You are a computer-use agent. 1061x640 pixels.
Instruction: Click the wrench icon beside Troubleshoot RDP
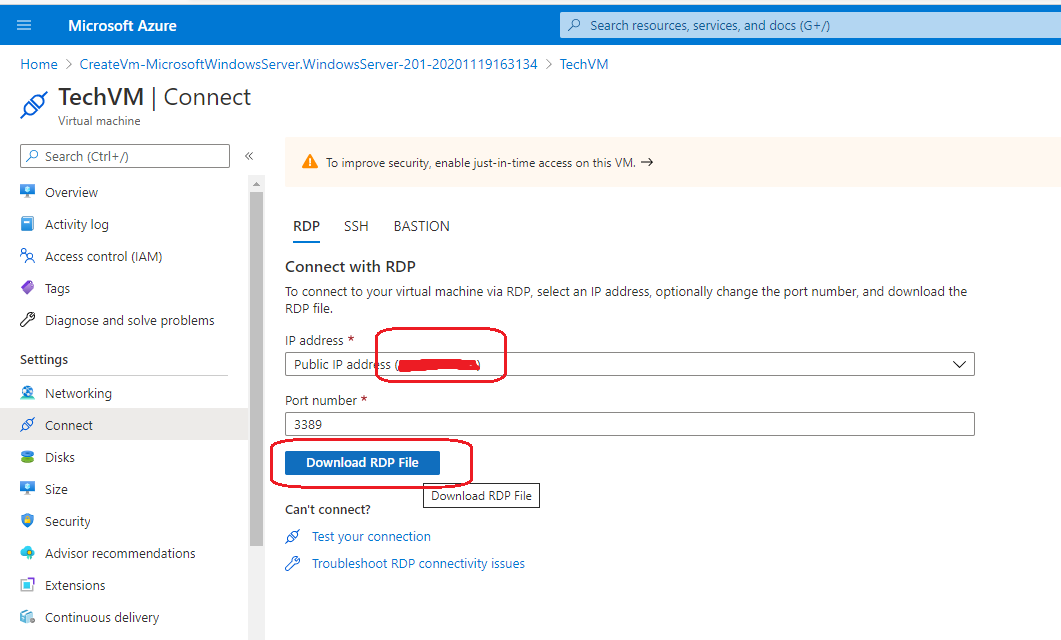coord(292,563)
